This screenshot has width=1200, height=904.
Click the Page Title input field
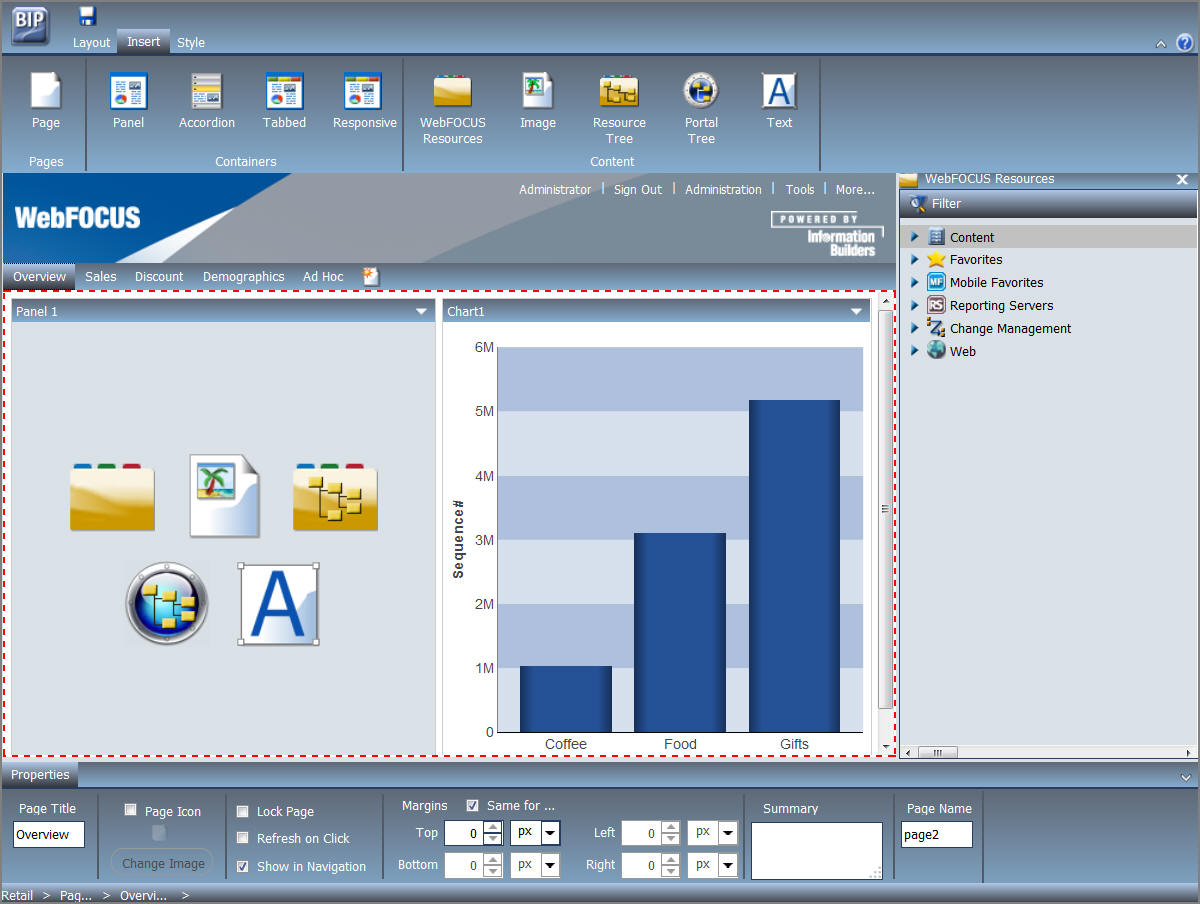pyautogui.click(x=49, y=834)
